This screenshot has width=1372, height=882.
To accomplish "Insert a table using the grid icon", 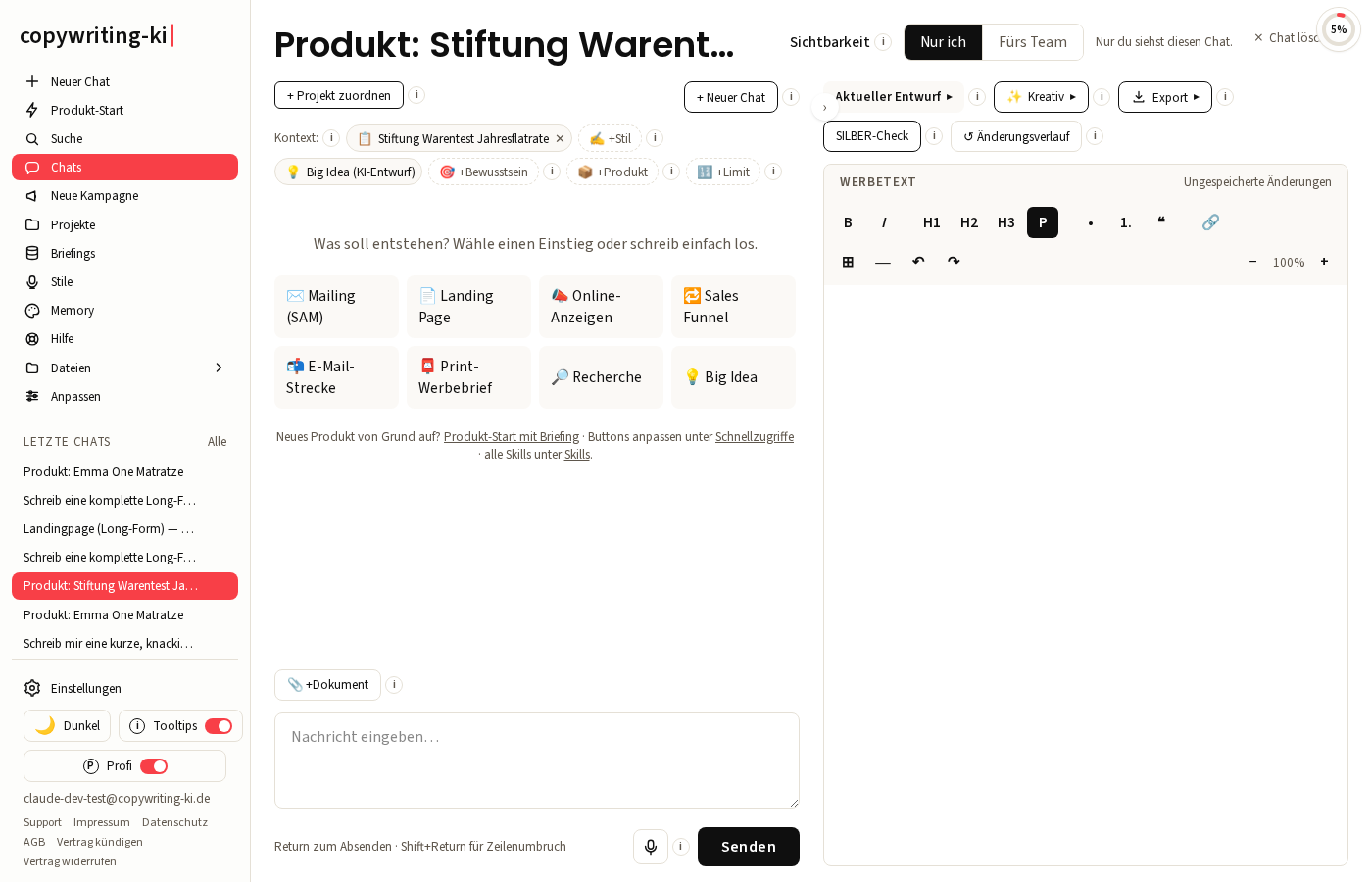I will (848, 262).
